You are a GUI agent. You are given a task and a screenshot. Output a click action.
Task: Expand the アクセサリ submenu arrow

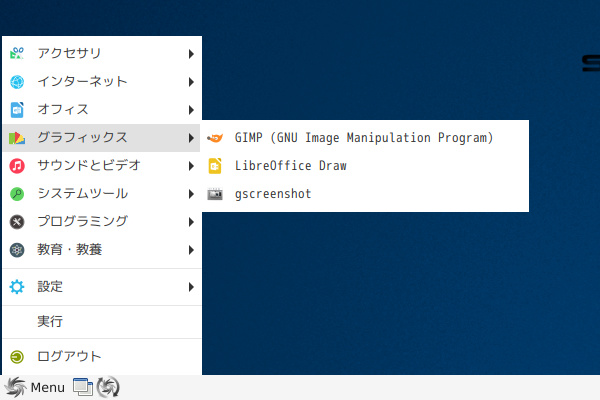(x=191, y=54)
